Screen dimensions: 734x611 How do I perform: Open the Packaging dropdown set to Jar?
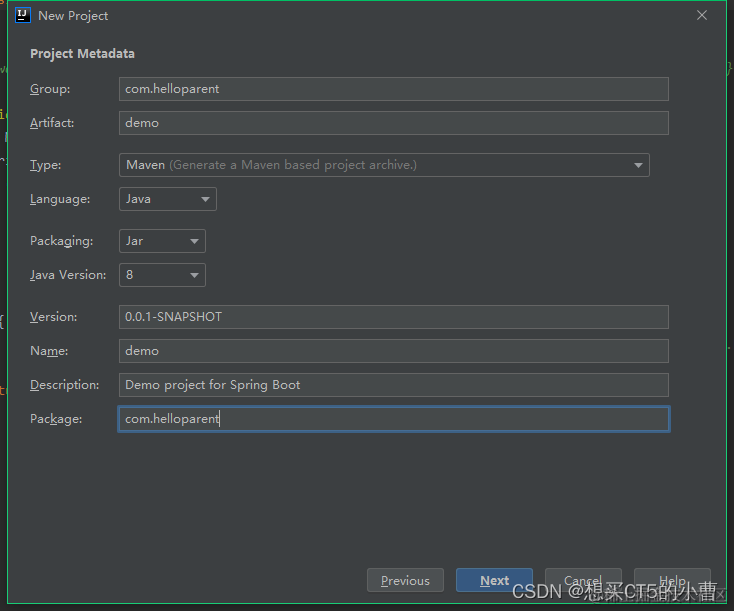coord(162,241)
